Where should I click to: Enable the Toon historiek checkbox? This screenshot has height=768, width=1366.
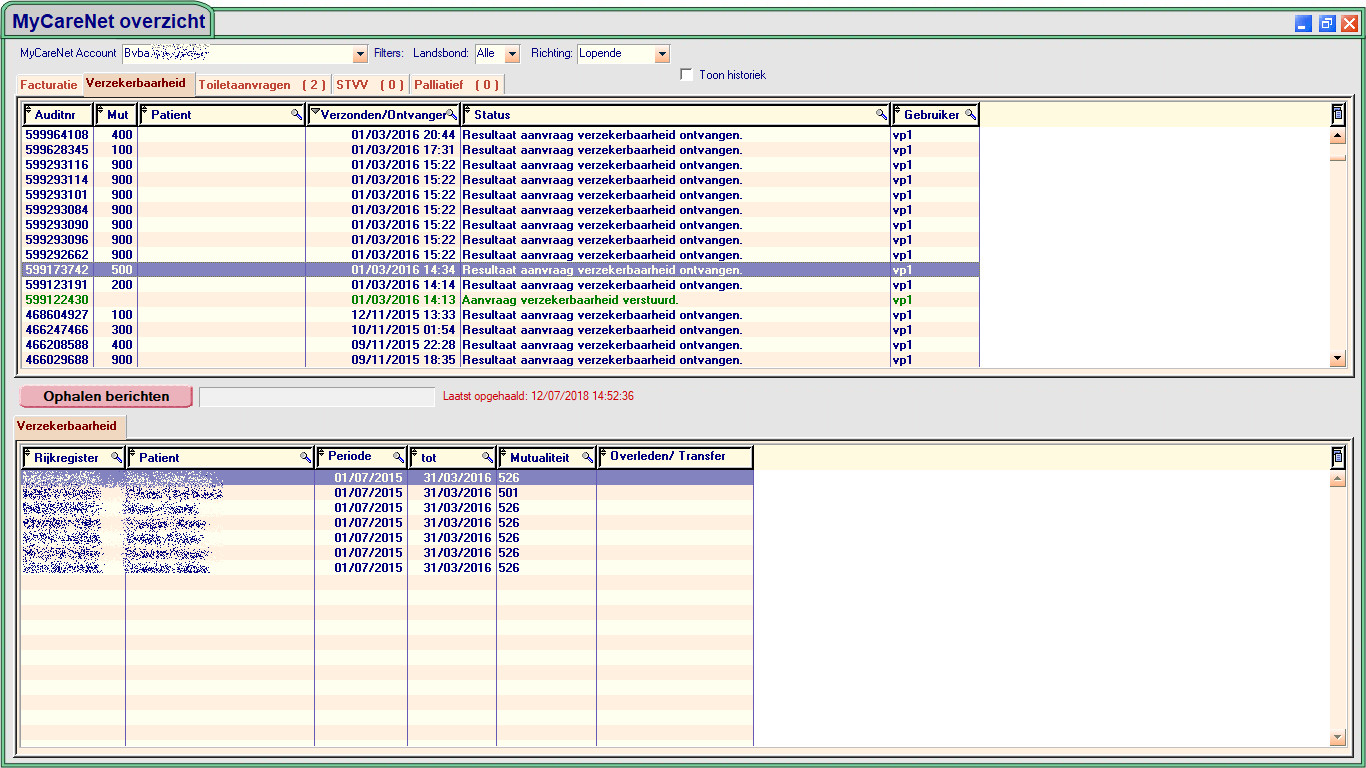[x=686, y=75]
